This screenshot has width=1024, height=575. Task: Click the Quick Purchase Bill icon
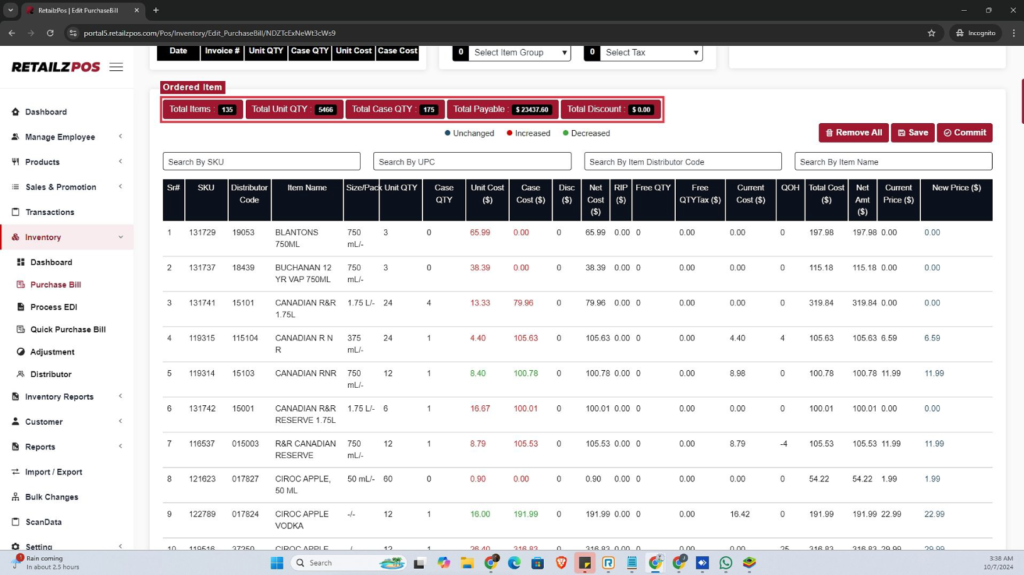(21, 329)
